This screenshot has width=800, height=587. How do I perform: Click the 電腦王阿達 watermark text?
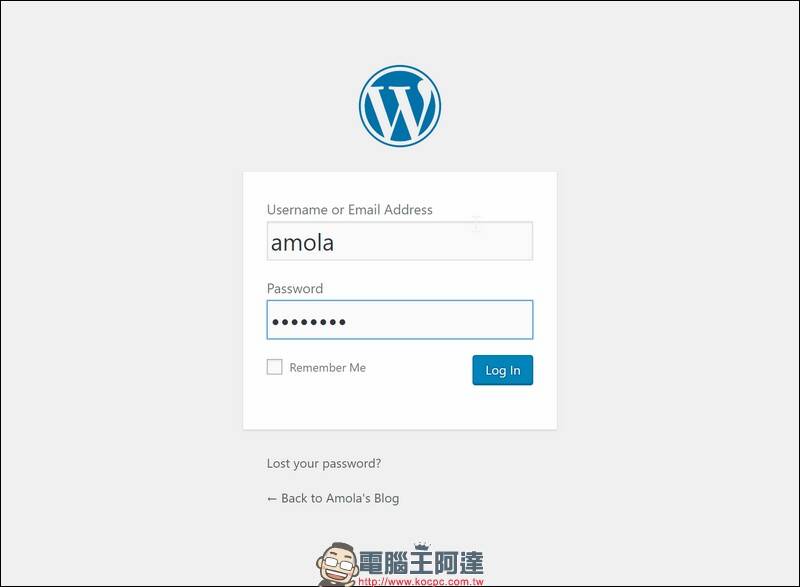421,564
